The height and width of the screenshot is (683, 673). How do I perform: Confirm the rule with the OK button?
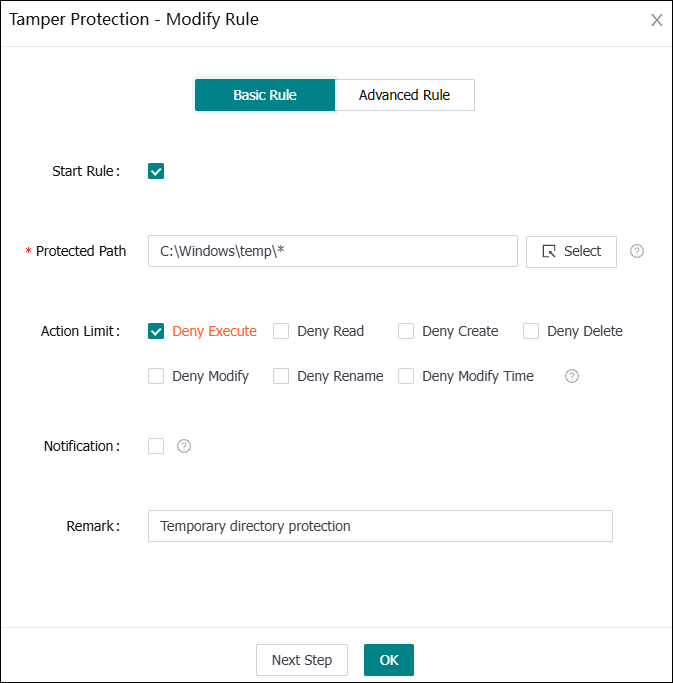click(x=388, y=660)
